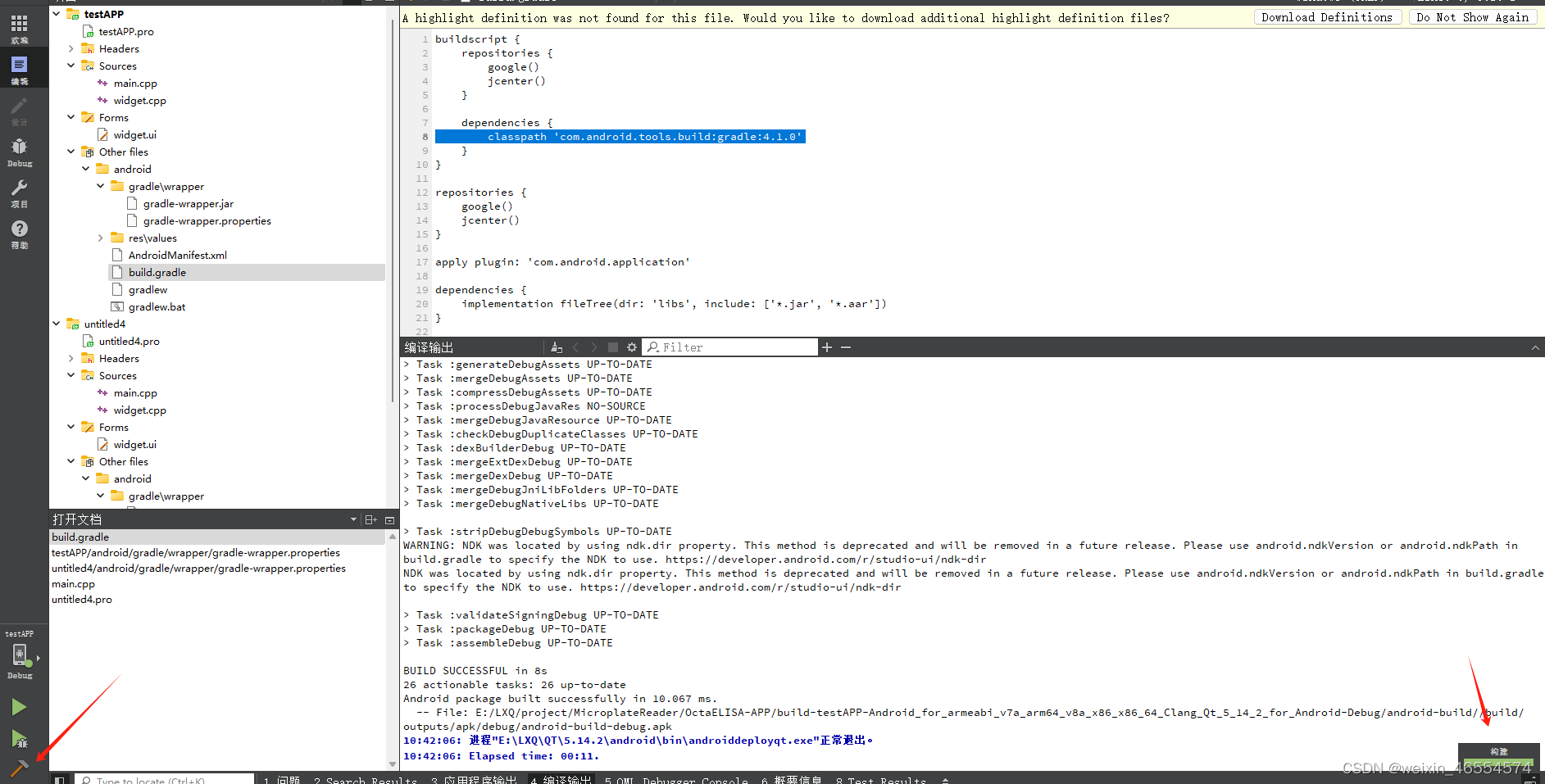The height and width of the screenshot is (784, 1545).
Task: Collapse the testAPP project node
Action: pos(57,14)
